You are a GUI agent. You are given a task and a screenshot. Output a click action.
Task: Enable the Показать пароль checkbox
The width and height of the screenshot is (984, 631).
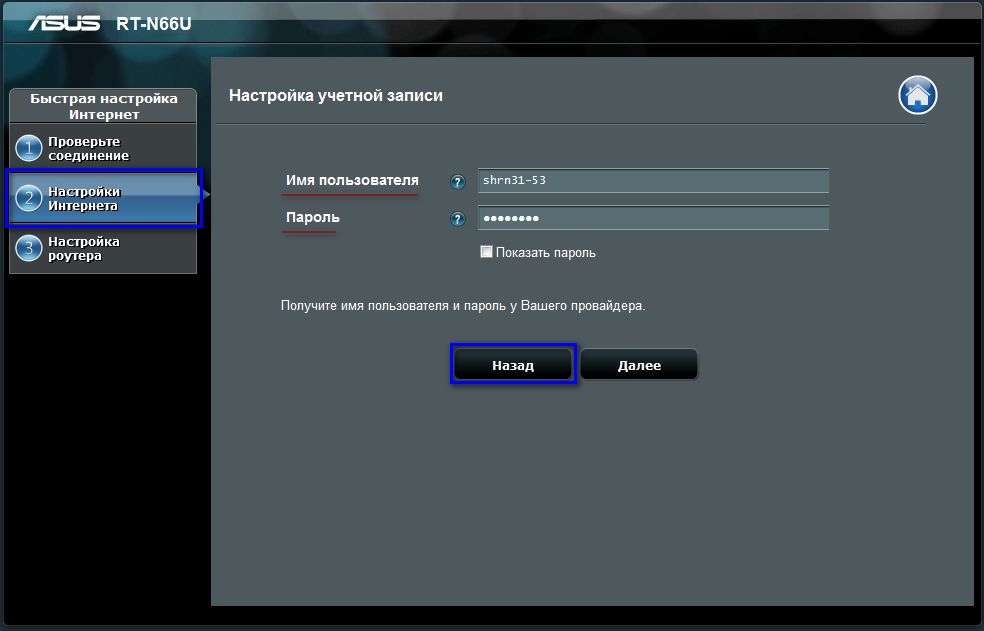point(486,252)
